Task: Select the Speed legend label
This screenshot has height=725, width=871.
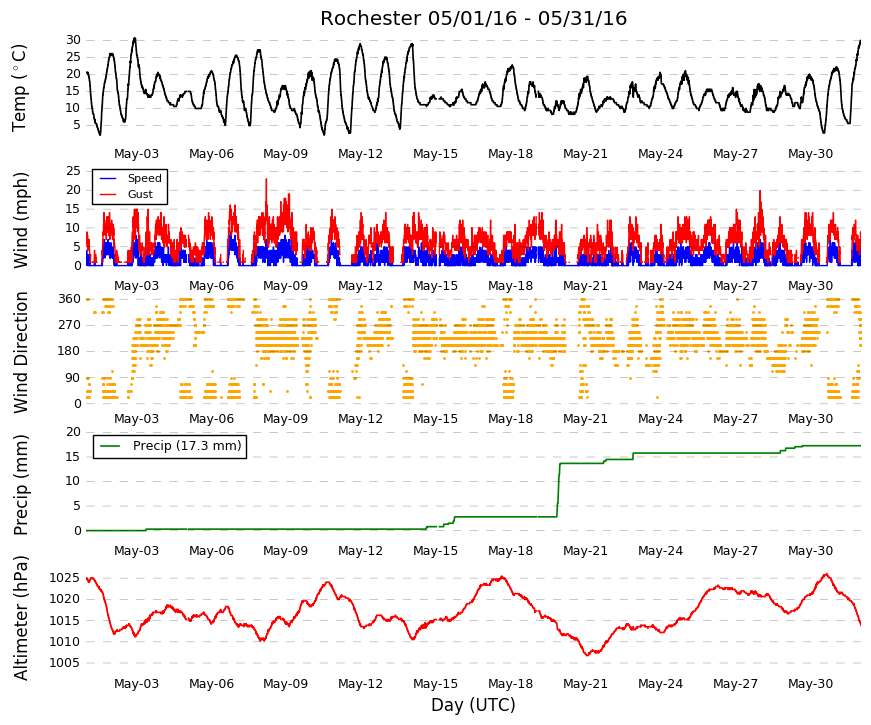Action: coord(144,178)
